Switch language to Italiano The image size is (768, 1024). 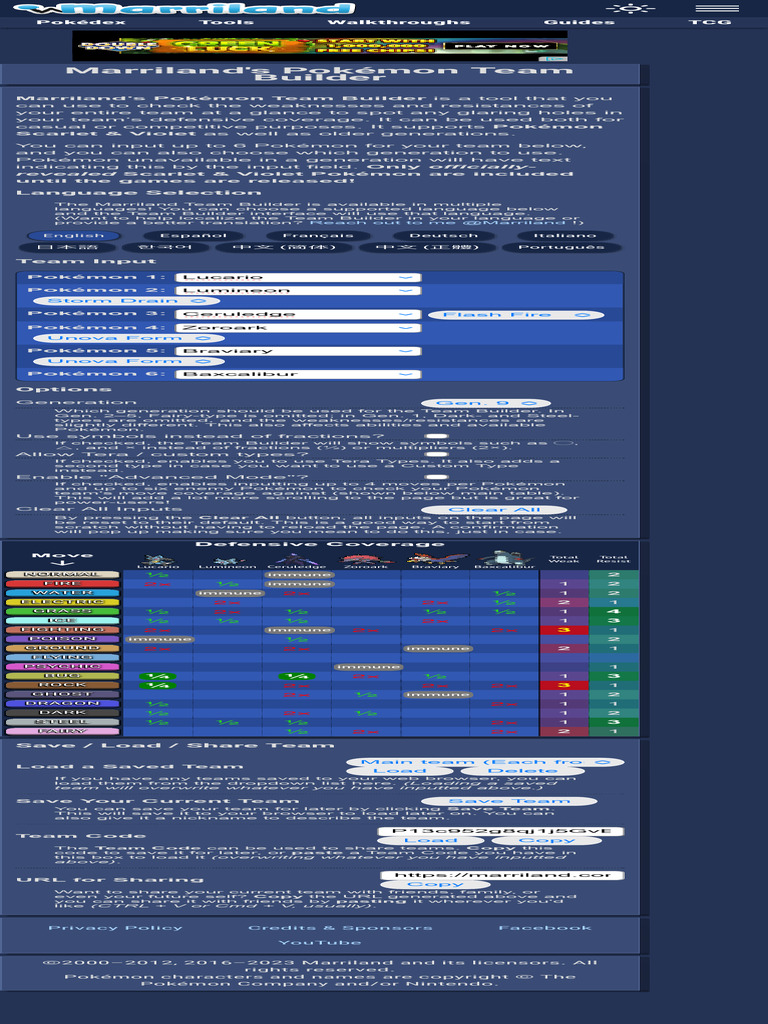565,236
